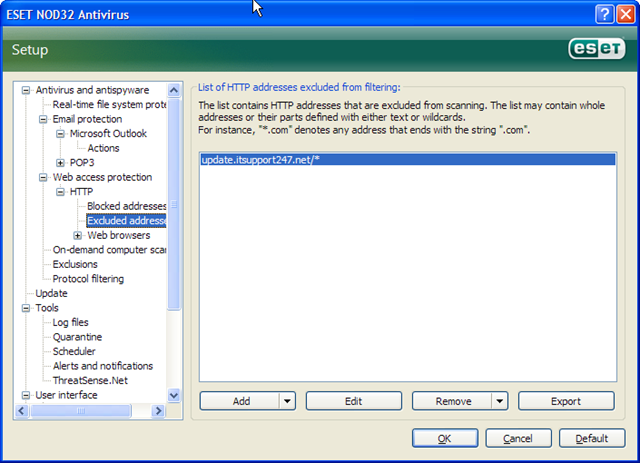This screenshot has width=640, height=463.
Task: Open the Remove button dropdown arrow
Action: (x=500, y=401)
